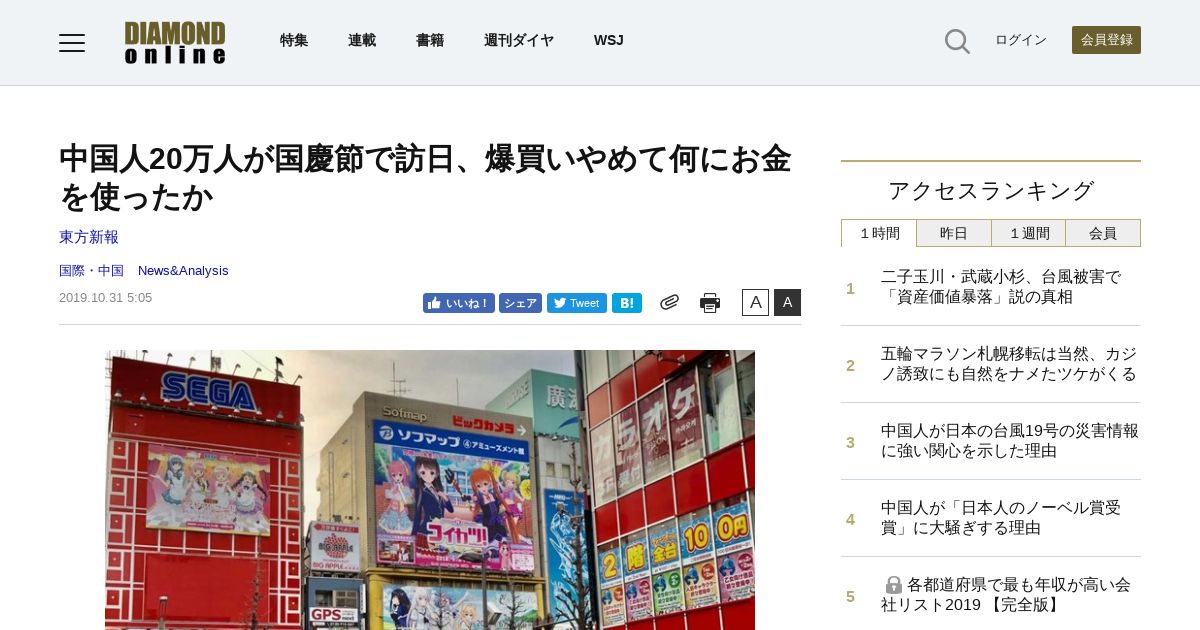Clip article using the paperclip icon

coord(669,302)
